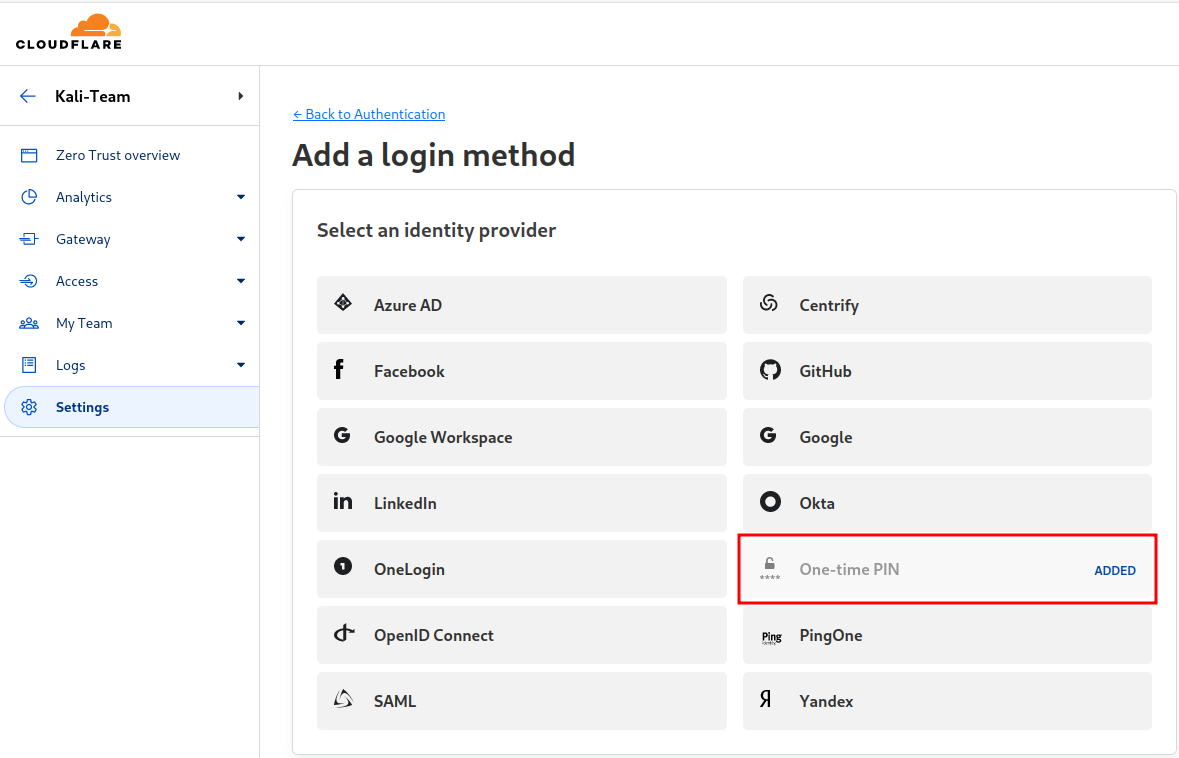
Task: Click the Gateway icon in sidebar
Action: point(29,239)
